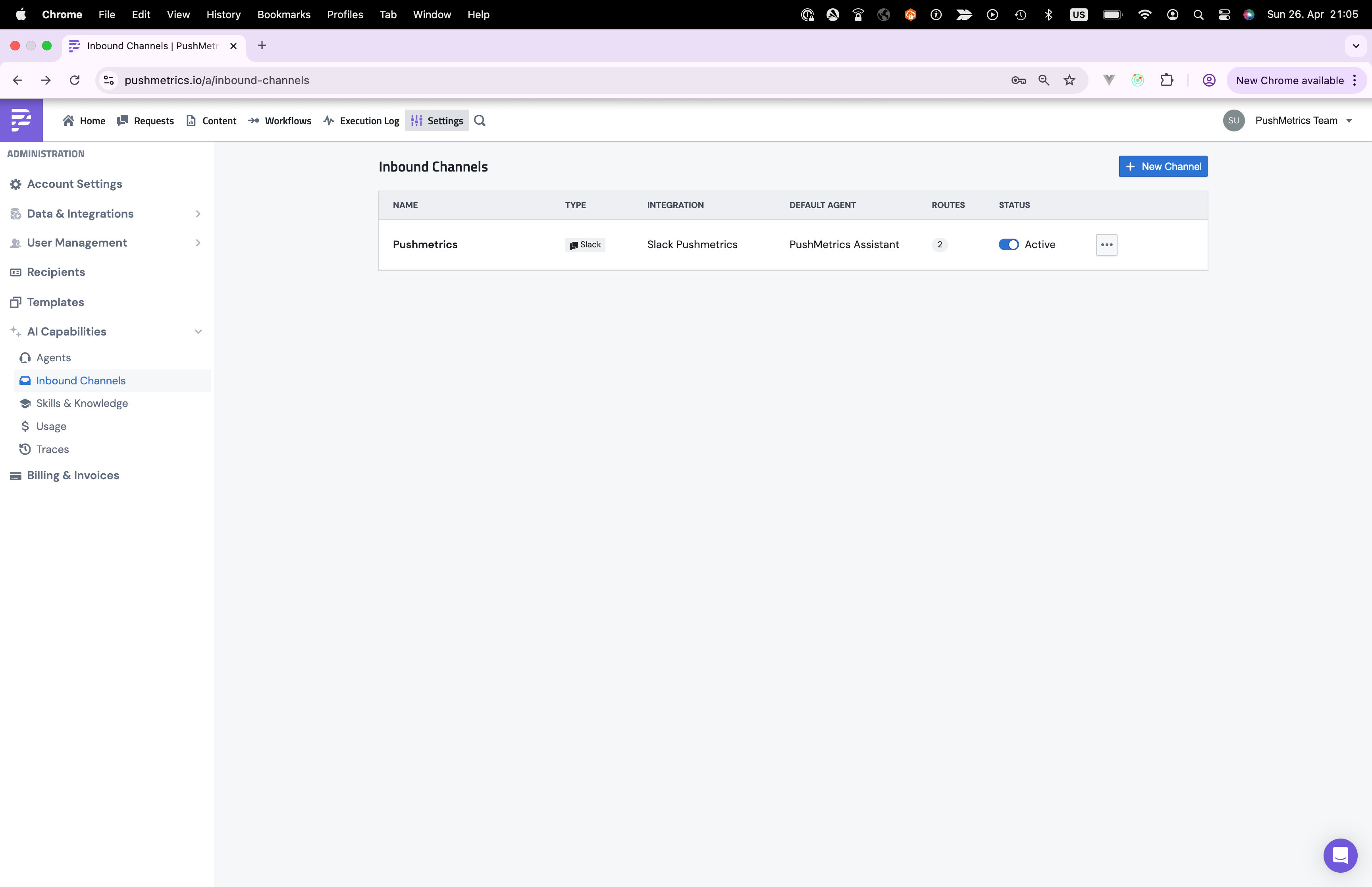
Task: Switch to the Workflows tab
Action: click(x=279, y=120)
